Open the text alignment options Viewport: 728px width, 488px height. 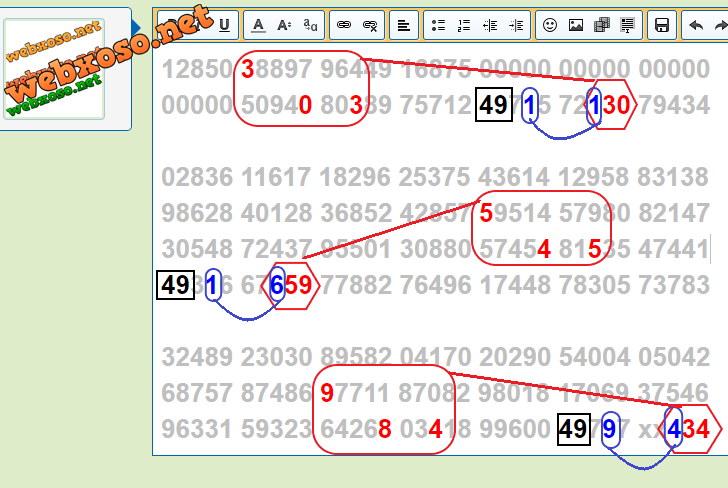pos(403,25)
